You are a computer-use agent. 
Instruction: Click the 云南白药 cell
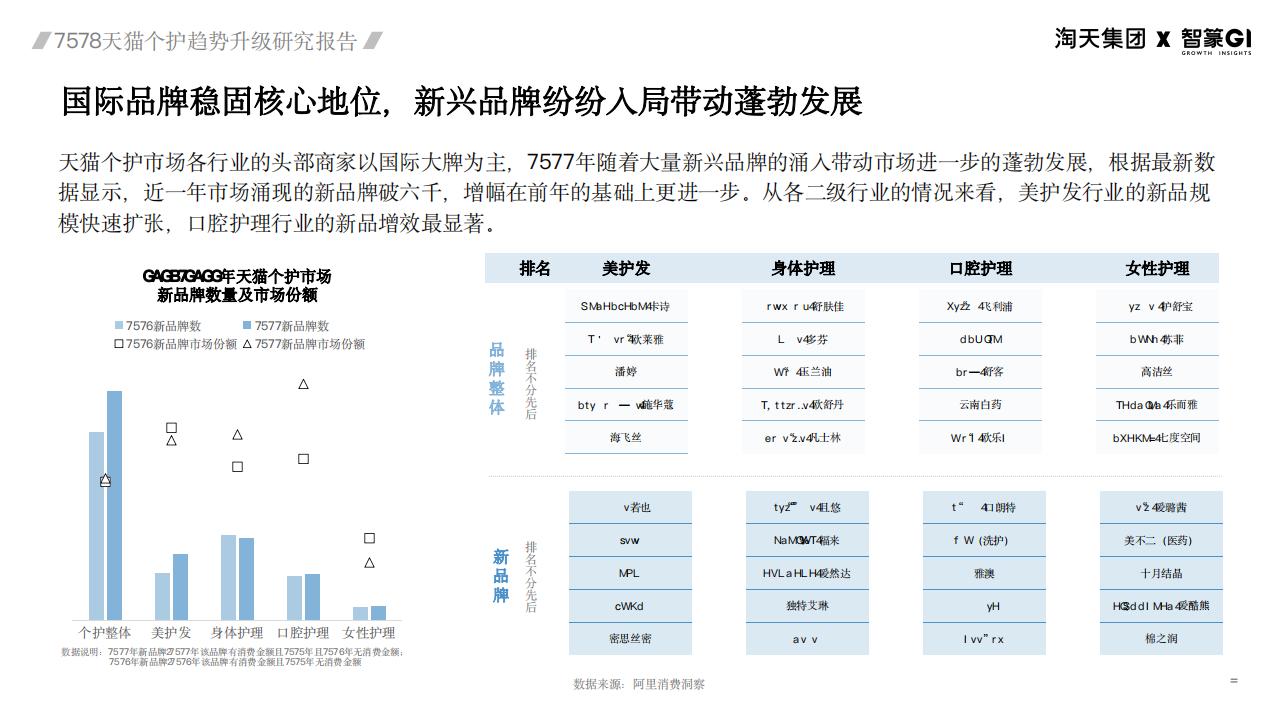coord(980,405)
